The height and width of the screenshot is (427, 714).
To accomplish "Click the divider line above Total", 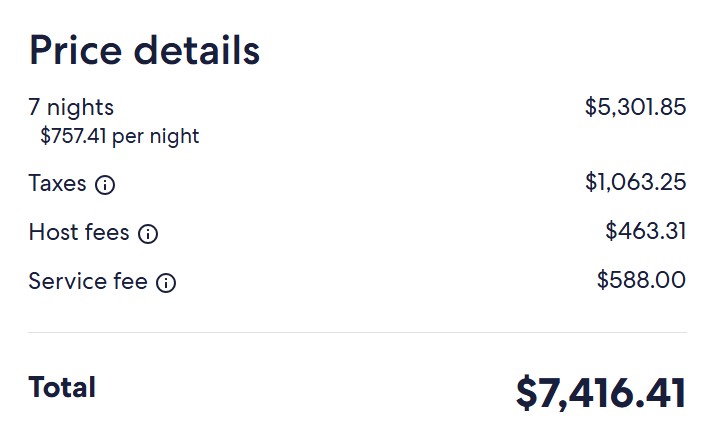I will (357, 332).
